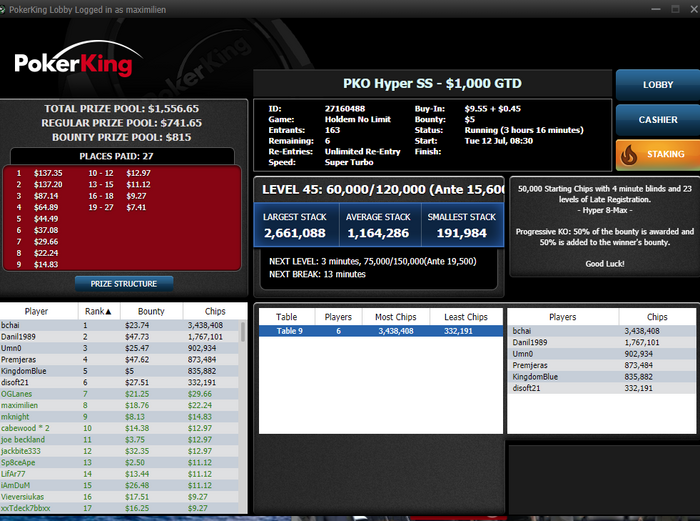This screenshot has width=700, height=521.
Task: Select eliminated player mknight
Action: pos(120,417)
